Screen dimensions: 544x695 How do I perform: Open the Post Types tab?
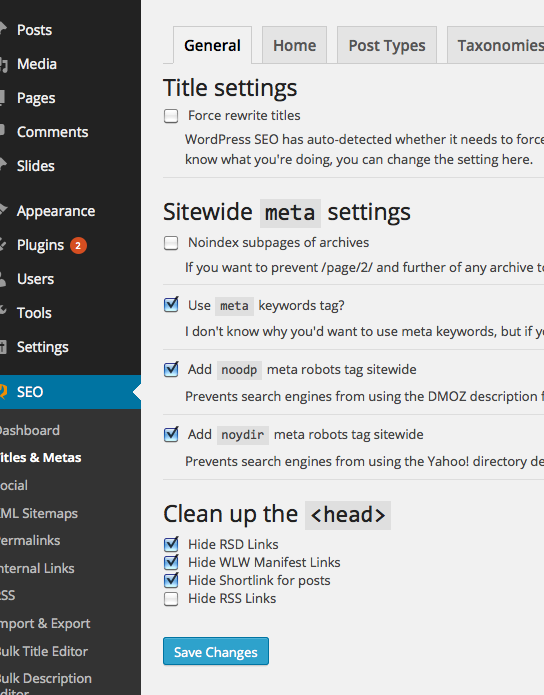pos(387,45)
